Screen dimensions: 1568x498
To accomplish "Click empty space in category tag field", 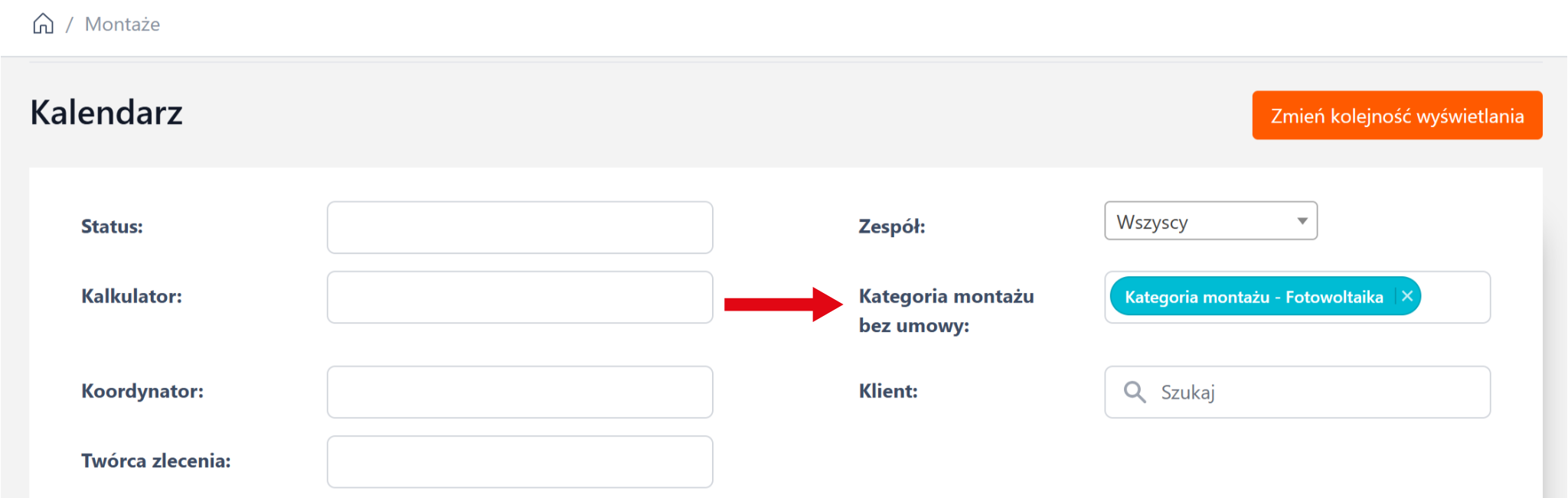I will (x=1455, y=297).
